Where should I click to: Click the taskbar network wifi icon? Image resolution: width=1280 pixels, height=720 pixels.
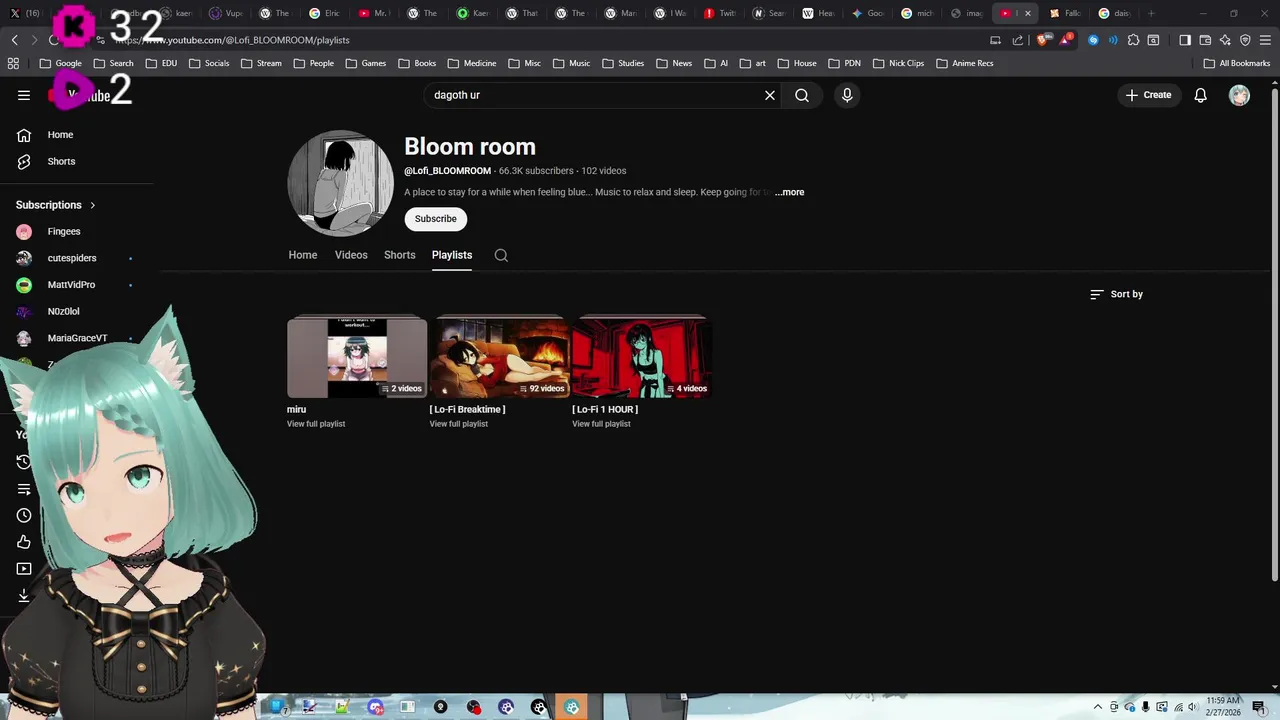1177,707
